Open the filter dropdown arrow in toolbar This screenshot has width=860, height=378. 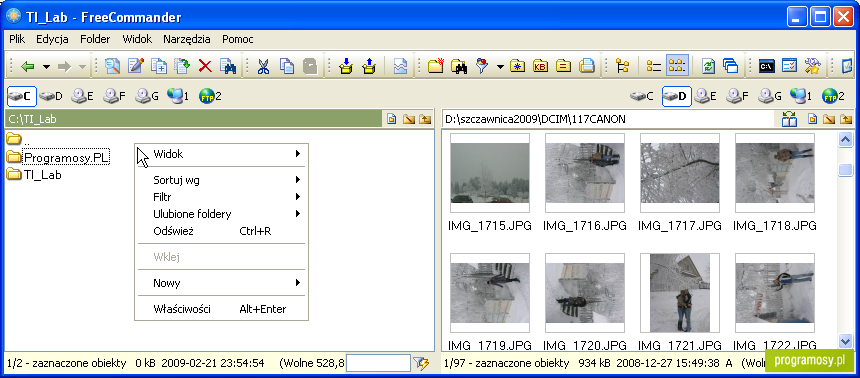pos(500,67)
